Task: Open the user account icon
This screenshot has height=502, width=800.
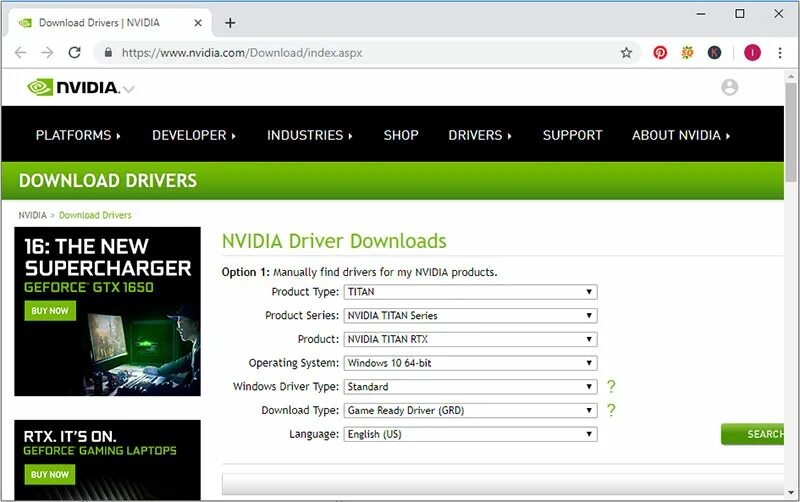Action: point(729,87)
